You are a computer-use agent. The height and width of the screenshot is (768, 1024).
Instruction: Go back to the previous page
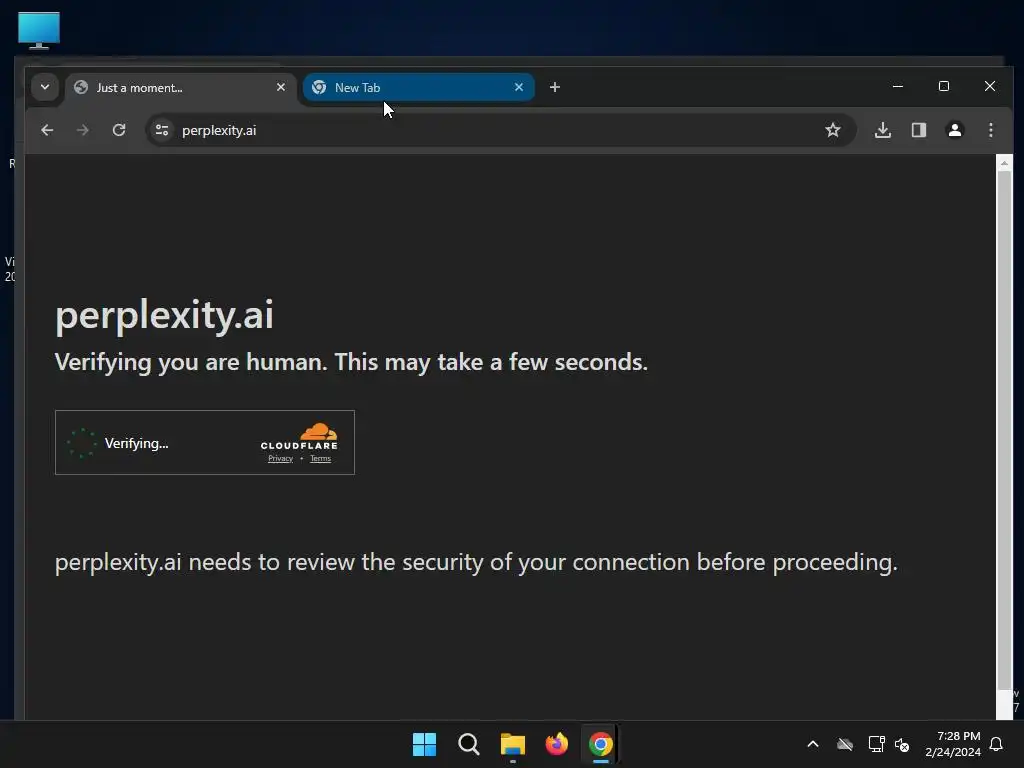[47, 130]
